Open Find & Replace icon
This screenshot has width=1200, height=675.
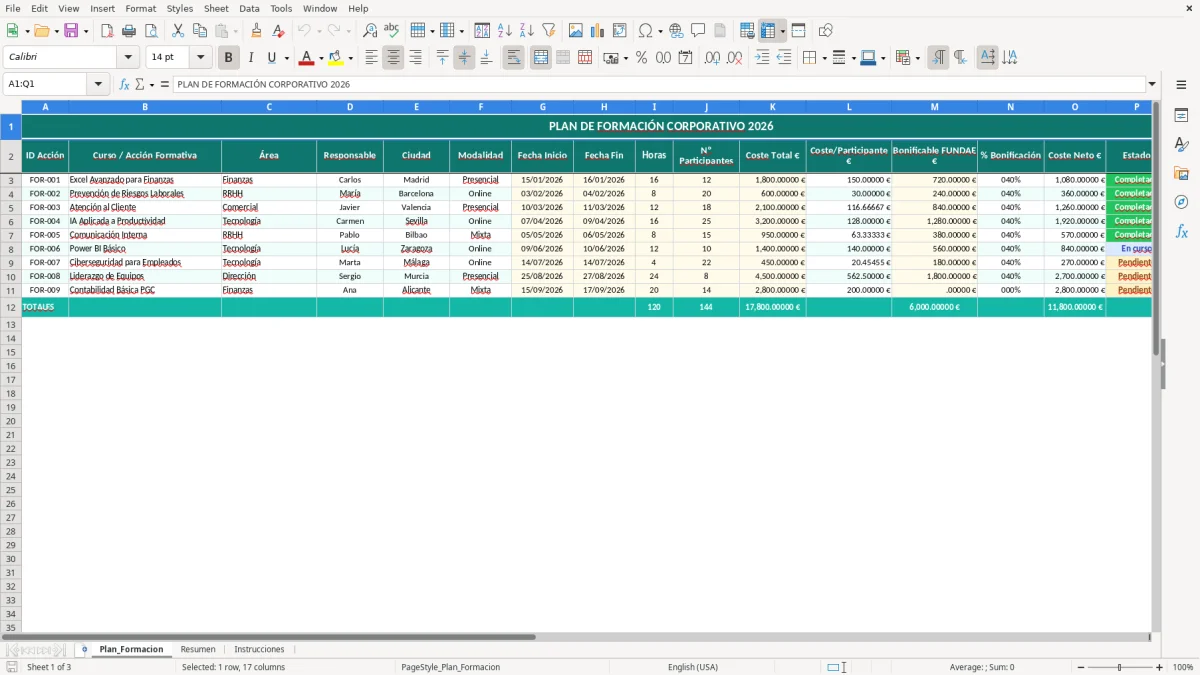click(x=370, y=31)
